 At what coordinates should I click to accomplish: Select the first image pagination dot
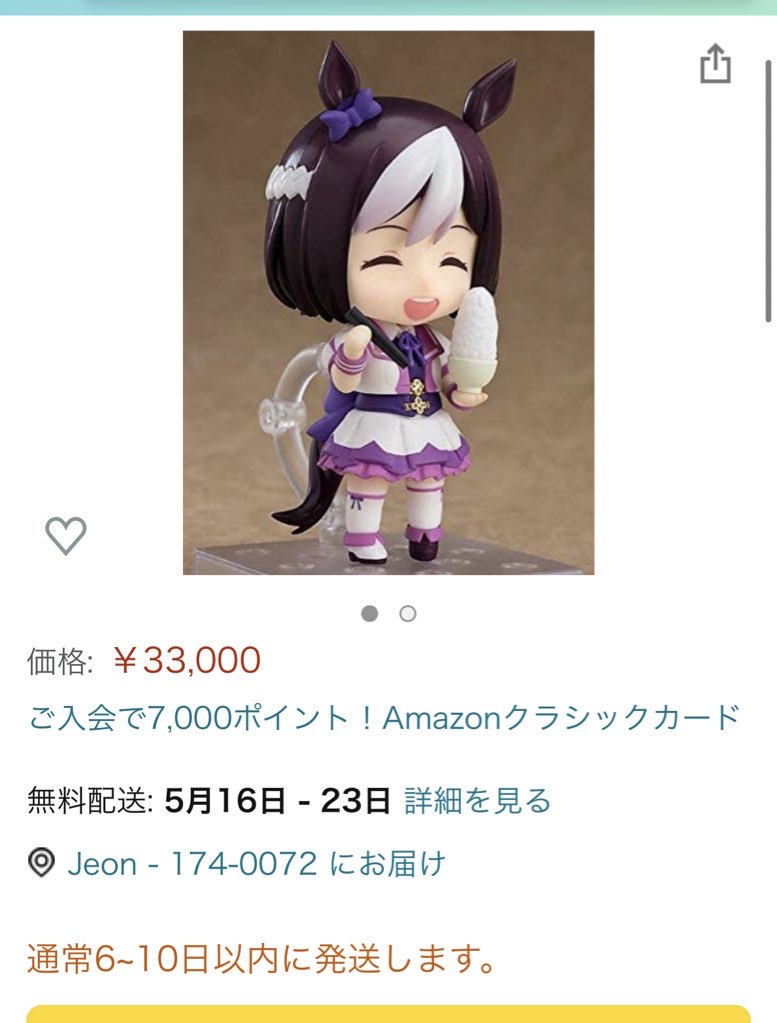point(370,613)
